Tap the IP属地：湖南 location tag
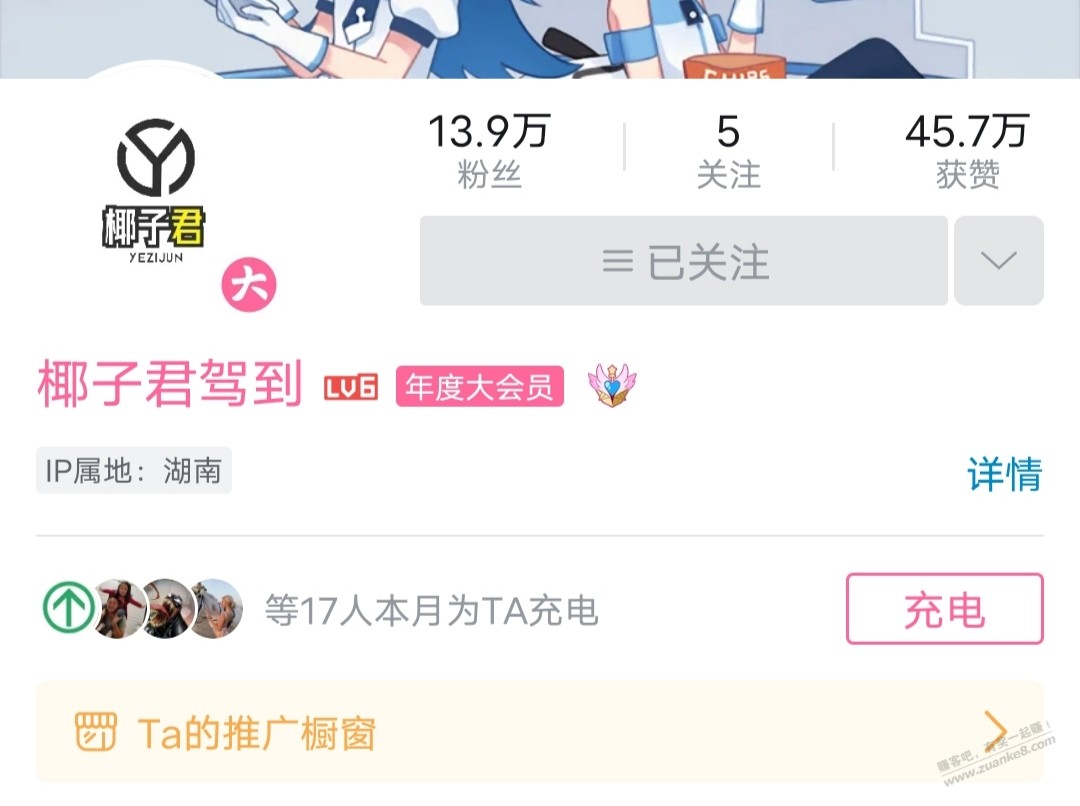Screen dimensions: 1080x806 134,471
